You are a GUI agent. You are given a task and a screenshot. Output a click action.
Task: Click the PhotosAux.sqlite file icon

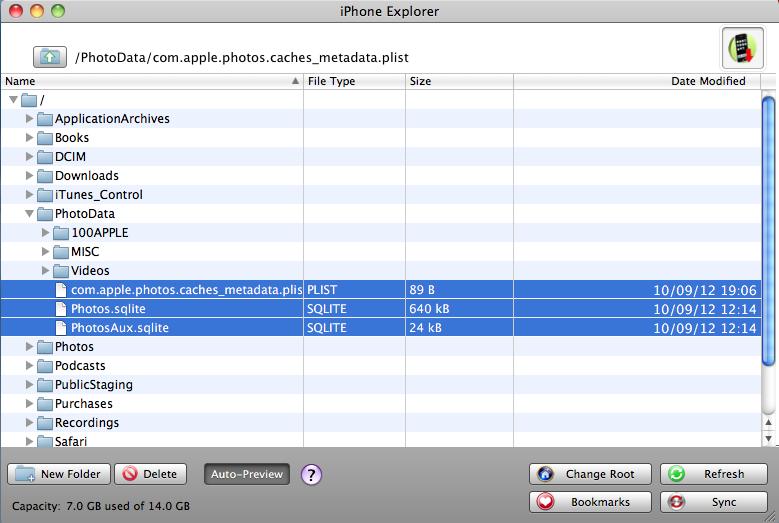[61, 328]
